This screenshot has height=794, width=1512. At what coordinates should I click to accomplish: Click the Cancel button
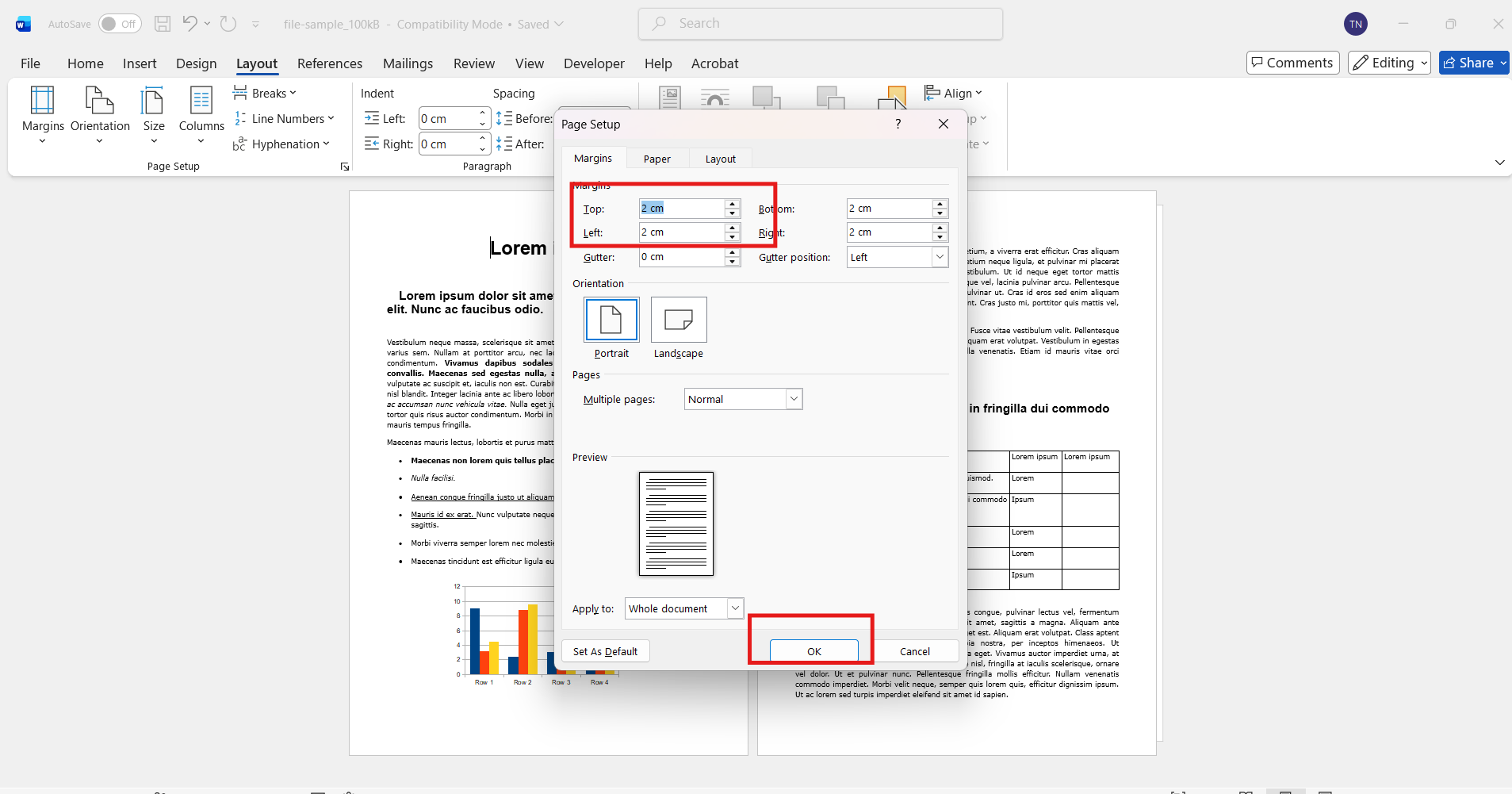tap(914, 651)
